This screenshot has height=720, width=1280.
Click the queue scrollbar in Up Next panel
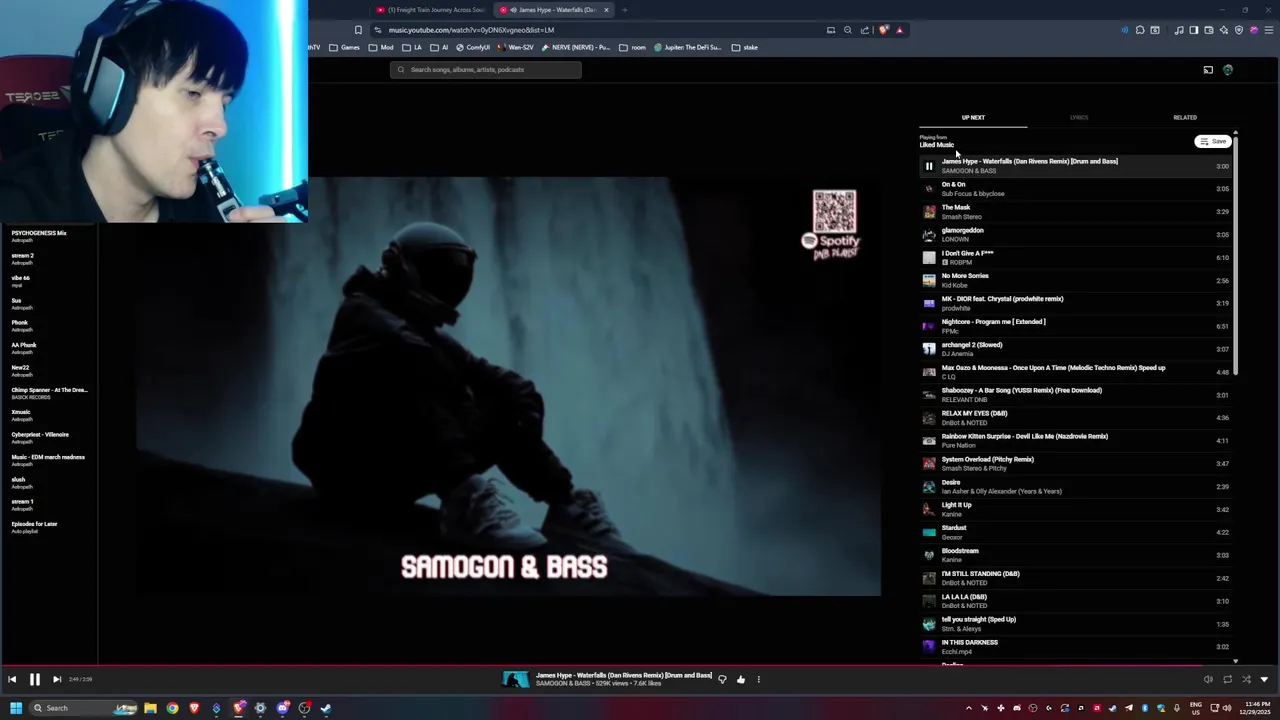[x=1235, y=255]
